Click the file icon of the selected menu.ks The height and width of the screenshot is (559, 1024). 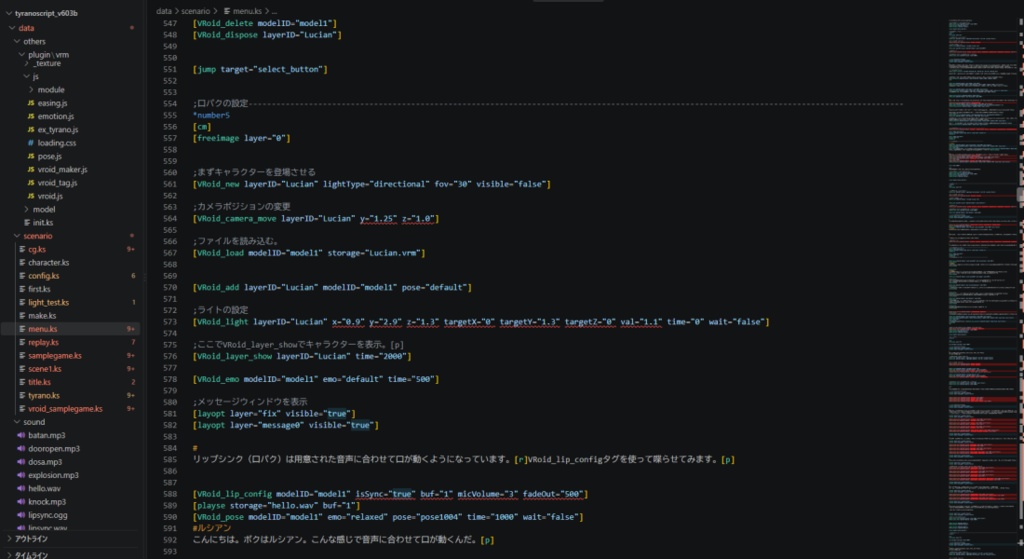tap(22, 329)
